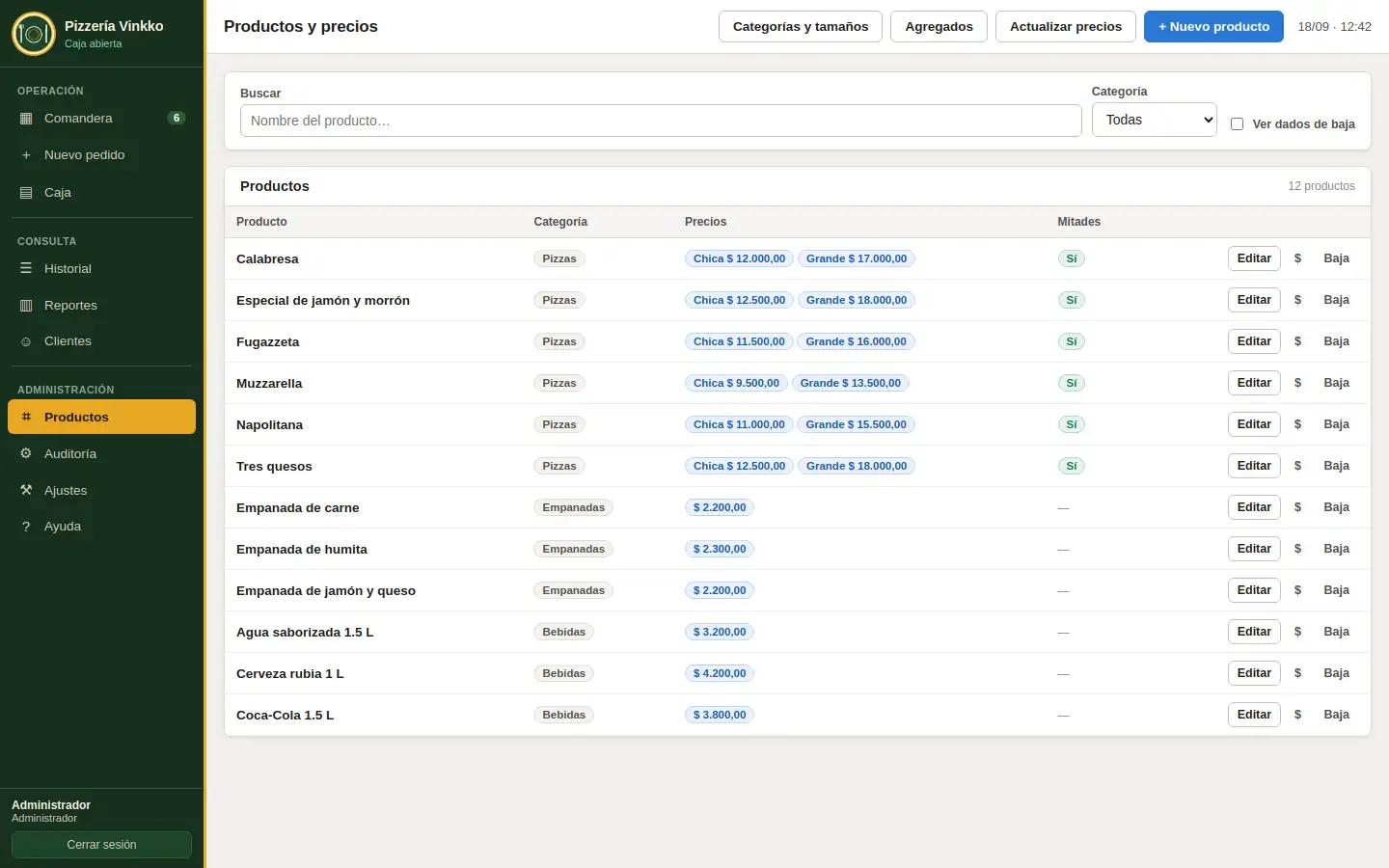The height and width of the screenshot is (868, 1389).
Task: Click the Agregados button
Action: point(939,27)
